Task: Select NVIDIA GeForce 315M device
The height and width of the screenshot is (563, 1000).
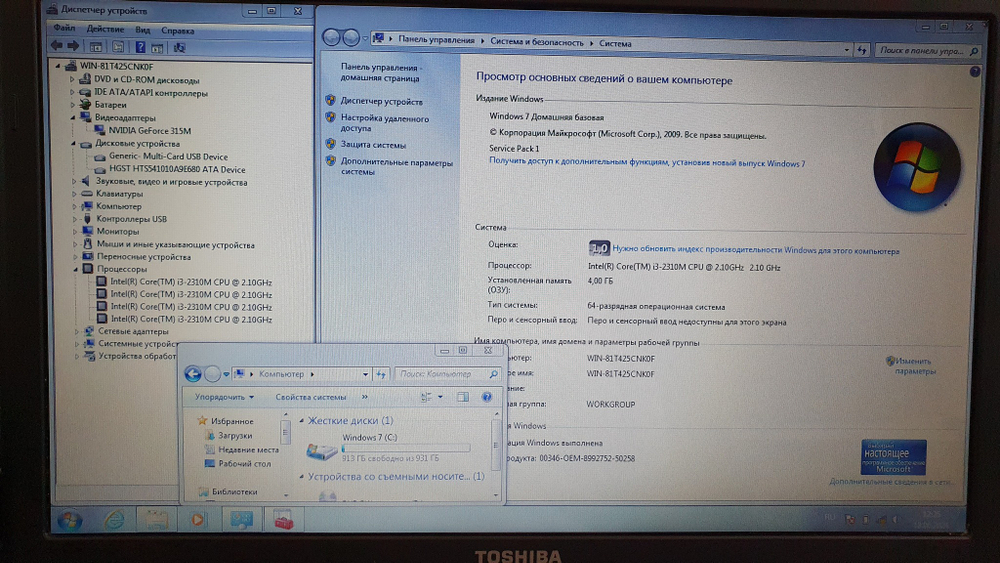Action: coord(149,131)
